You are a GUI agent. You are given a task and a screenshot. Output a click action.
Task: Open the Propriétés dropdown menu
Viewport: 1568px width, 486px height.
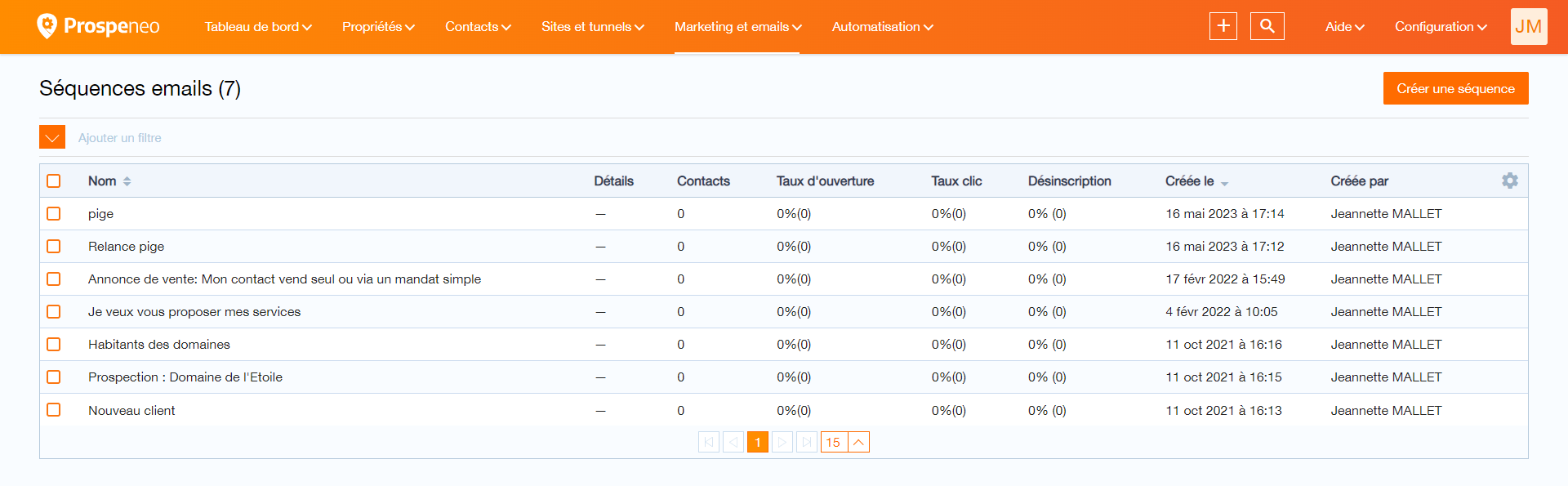(x=378, y=27)
